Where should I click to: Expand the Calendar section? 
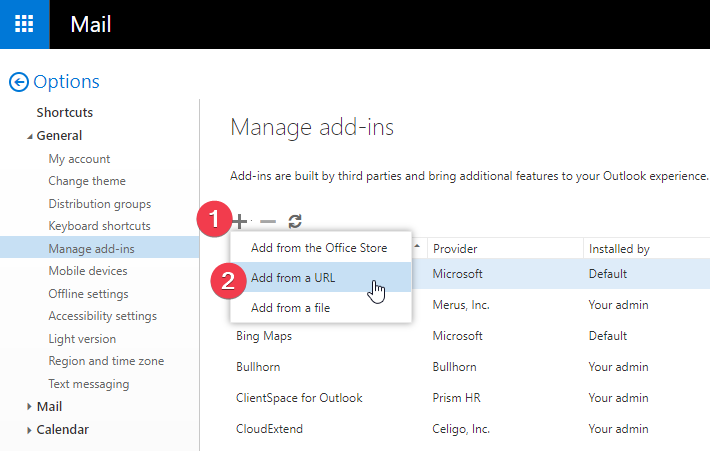[x=29, y=430]
